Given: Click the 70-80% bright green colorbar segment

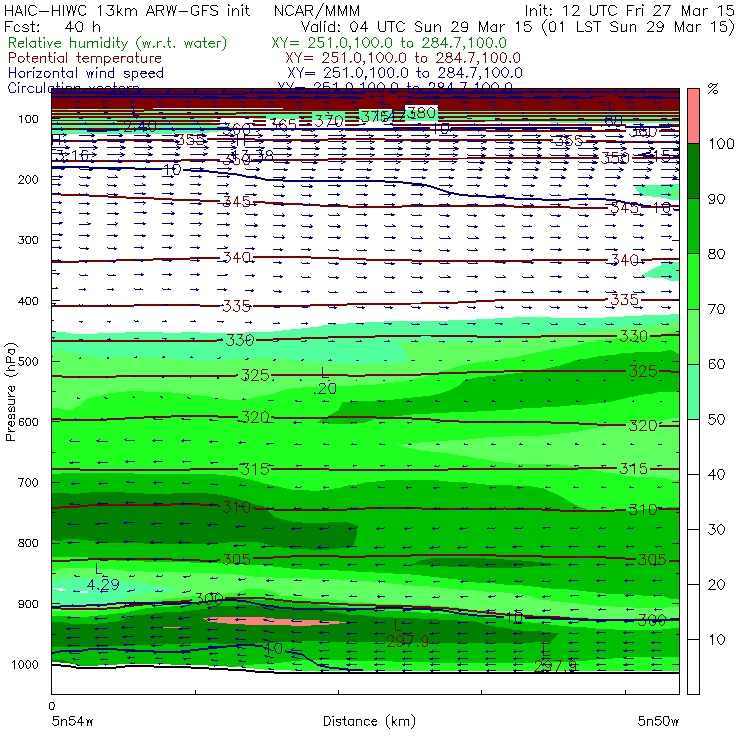Looking at the screenshot, I should 693,281.
